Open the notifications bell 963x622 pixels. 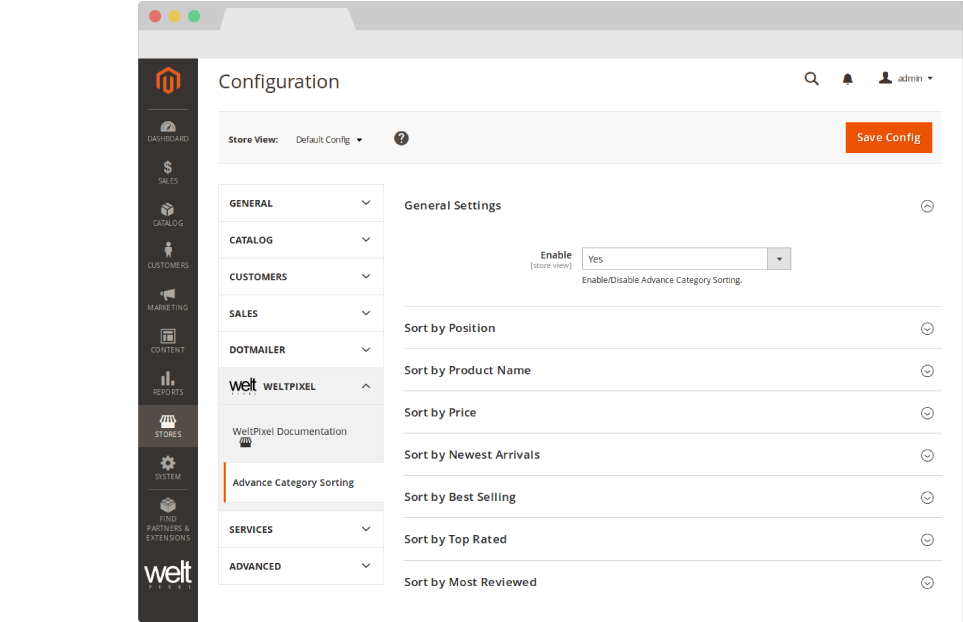(847, 79)
